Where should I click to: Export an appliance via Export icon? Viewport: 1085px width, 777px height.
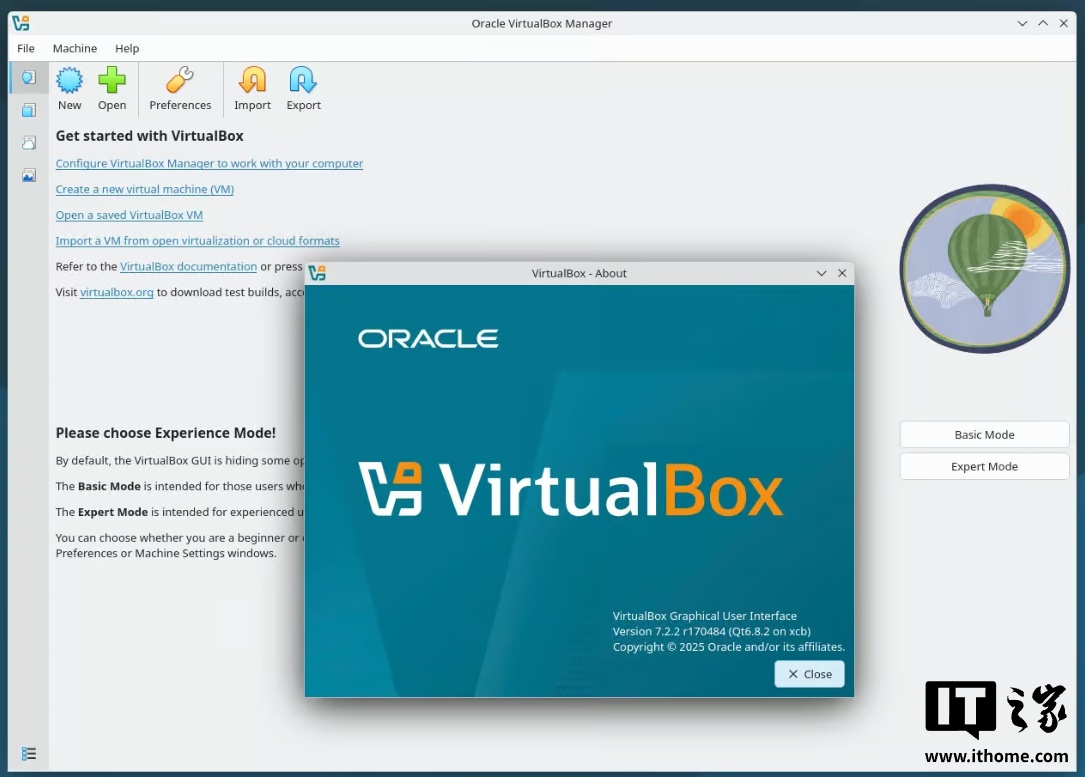[x=303, y=88]
